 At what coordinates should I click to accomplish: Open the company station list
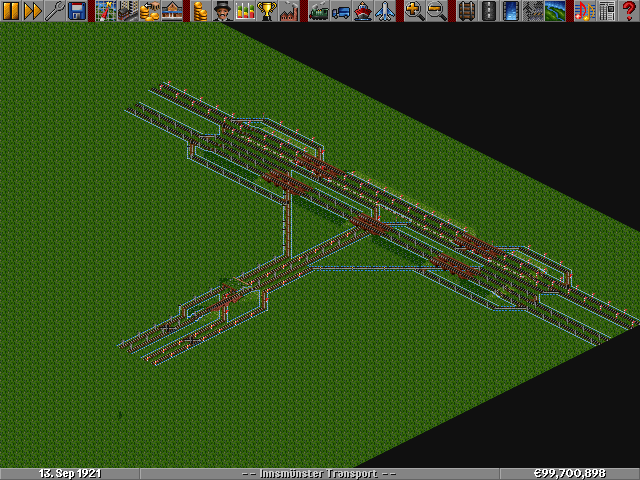coord(171,11)
